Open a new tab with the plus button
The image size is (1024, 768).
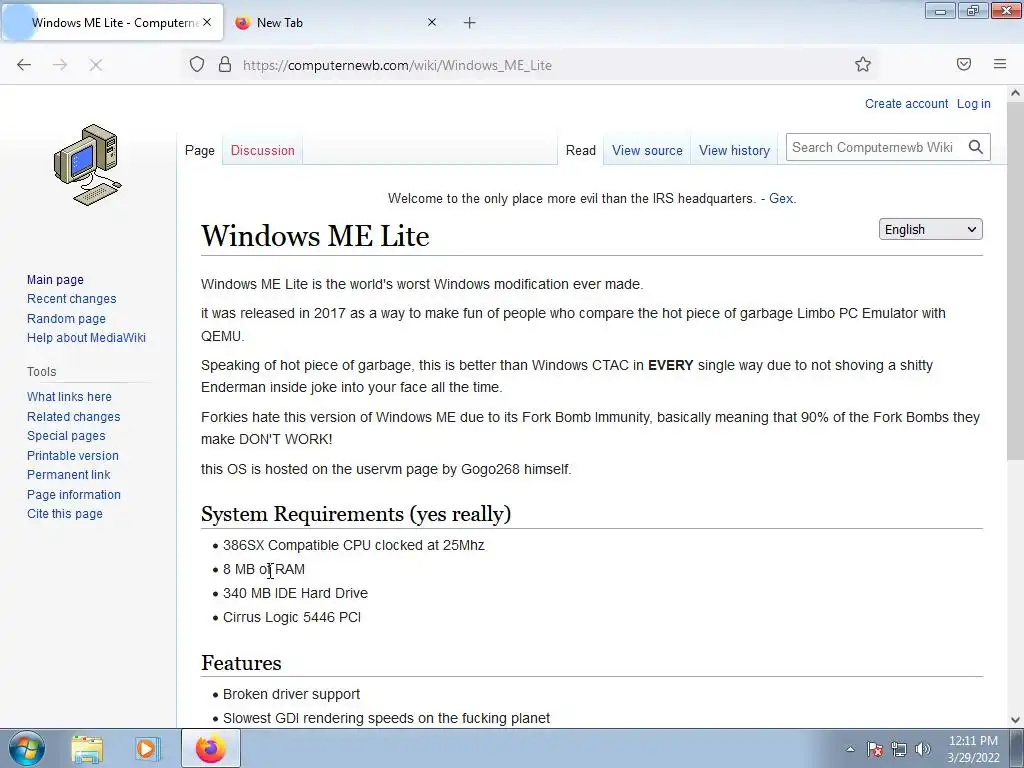(x=470, y=23)
